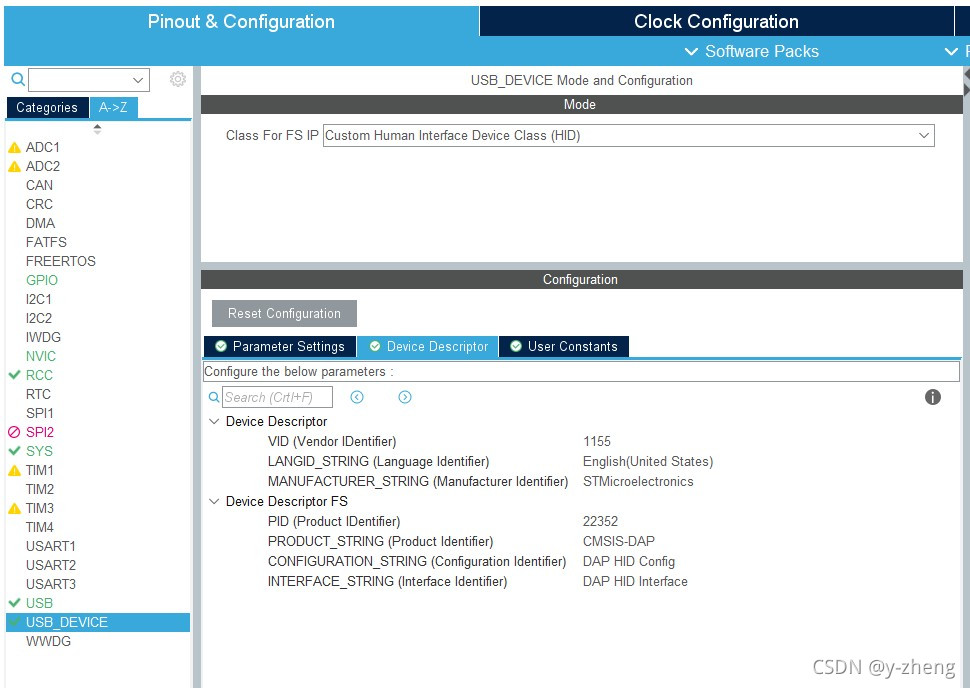Select the A->Z view tab
The image size is (970, 688).
[x=113, y=108]
